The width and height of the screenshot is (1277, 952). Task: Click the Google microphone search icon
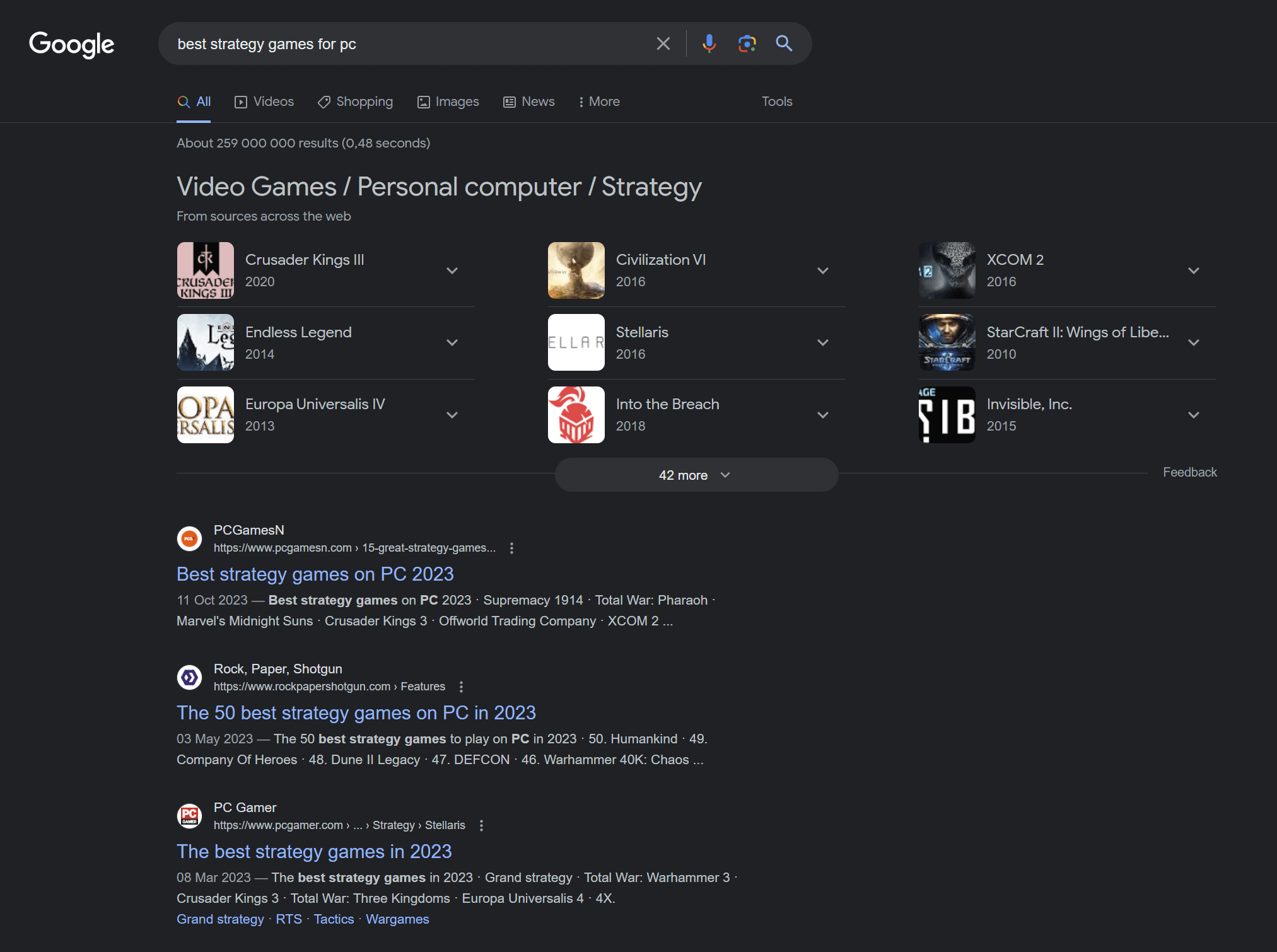point(707,43)
